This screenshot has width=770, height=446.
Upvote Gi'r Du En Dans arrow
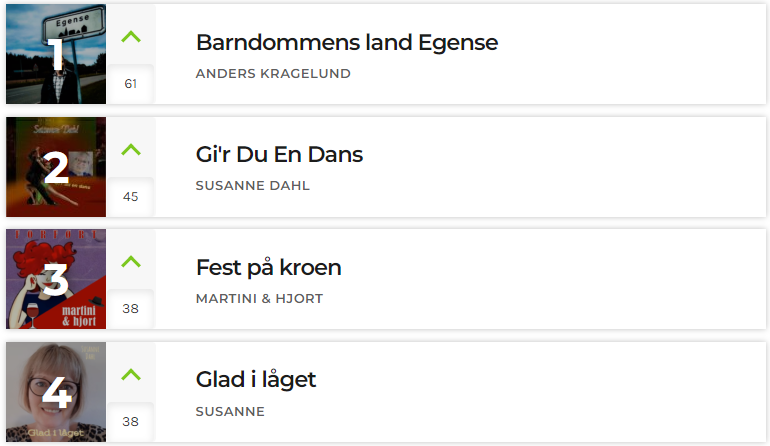click(x=131, y=149)
